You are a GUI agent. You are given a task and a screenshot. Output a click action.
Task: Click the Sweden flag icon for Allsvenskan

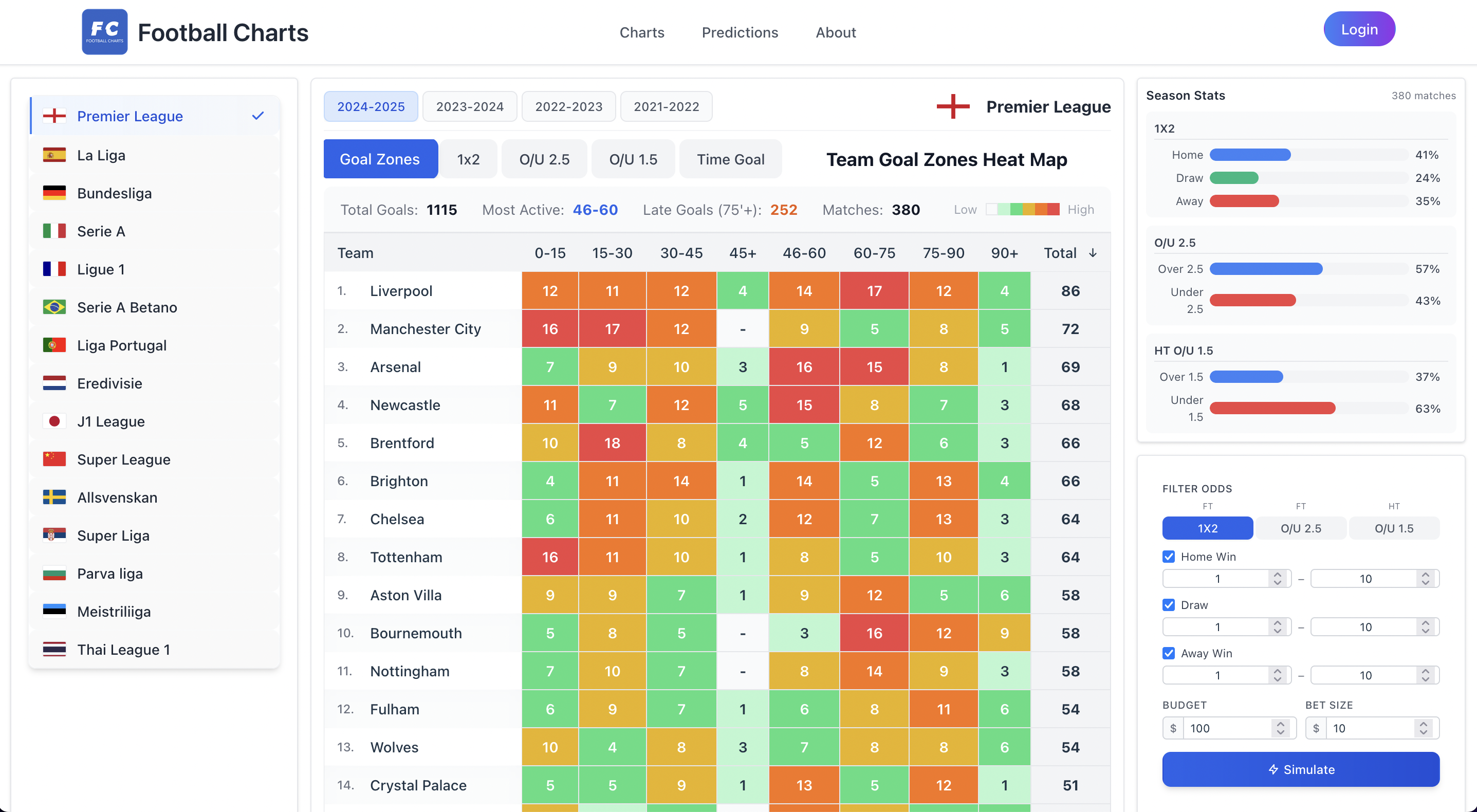click(54, 497)
